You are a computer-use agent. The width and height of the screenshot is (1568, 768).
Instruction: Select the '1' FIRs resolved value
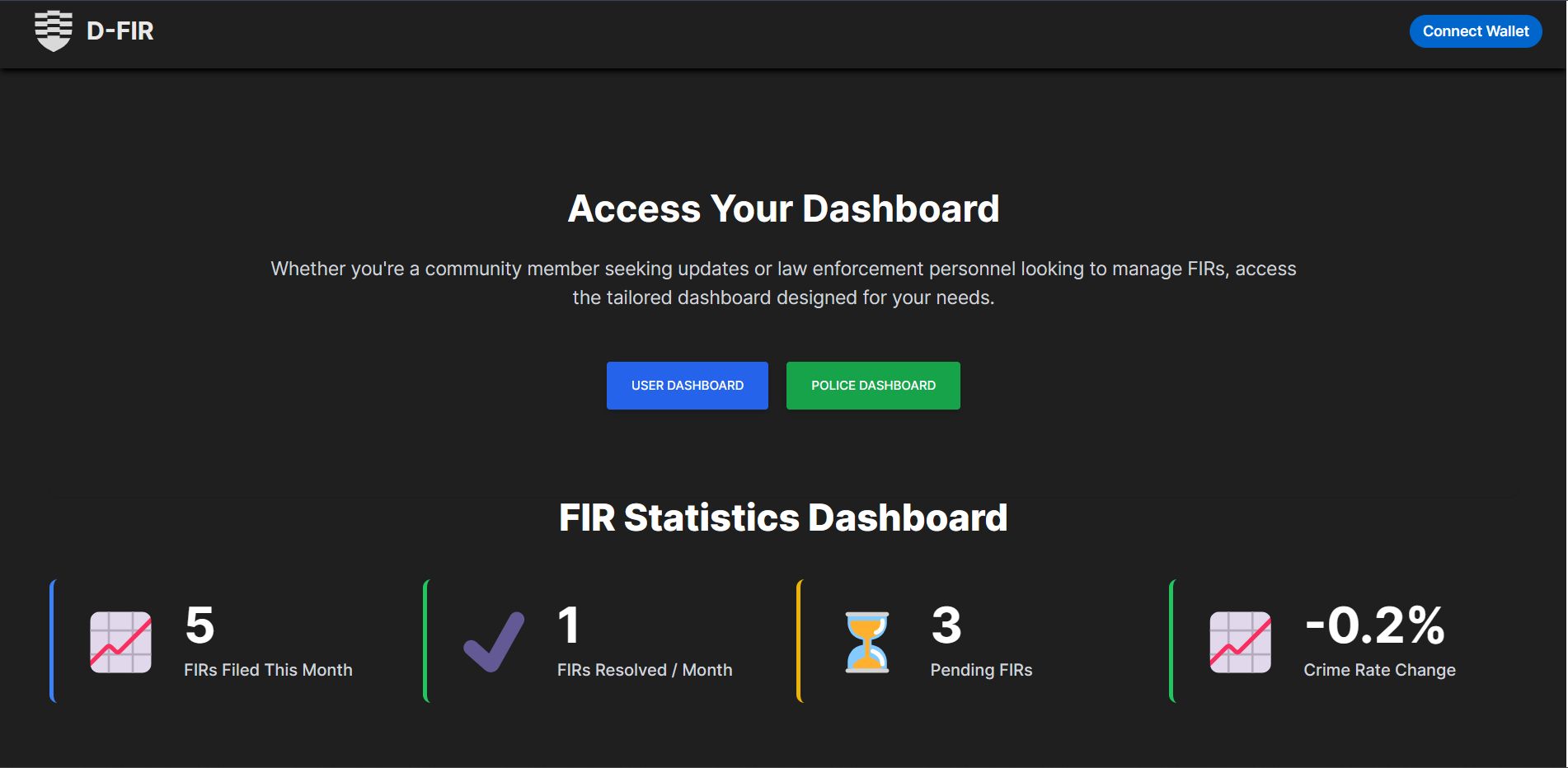click(x=569, y=625)
